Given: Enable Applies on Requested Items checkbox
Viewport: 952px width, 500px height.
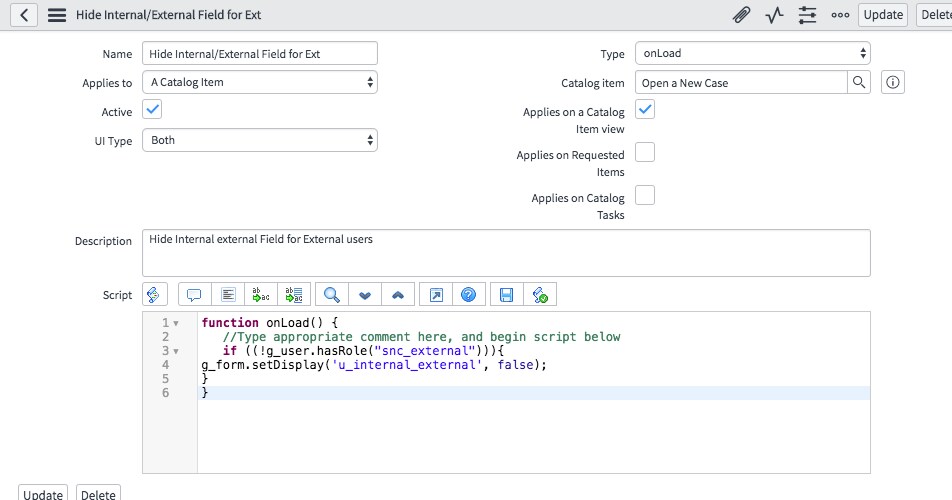Looking at the screenshot, I should pos(645,152).
